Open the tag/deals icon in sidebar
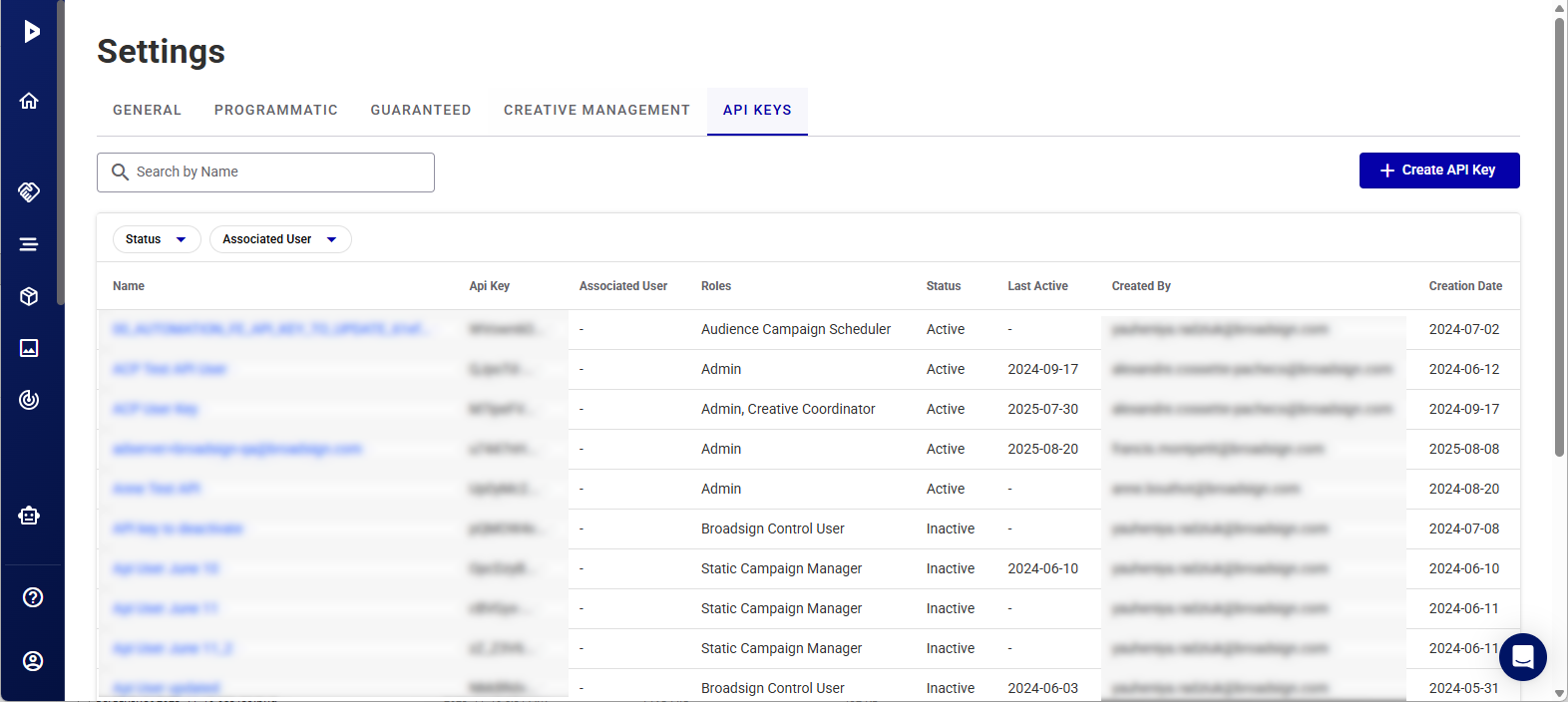The width and height of the screenshot is (1568, 702). pyautogui.click(x=29, y=191)
